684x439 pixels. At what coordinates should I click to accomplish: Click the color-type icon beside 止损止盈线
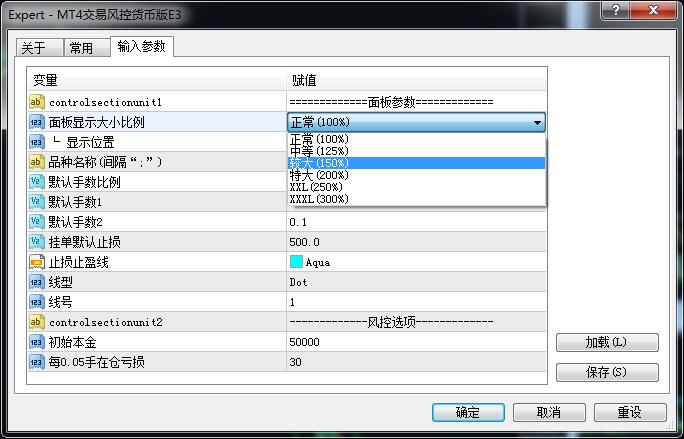(37, 262)
